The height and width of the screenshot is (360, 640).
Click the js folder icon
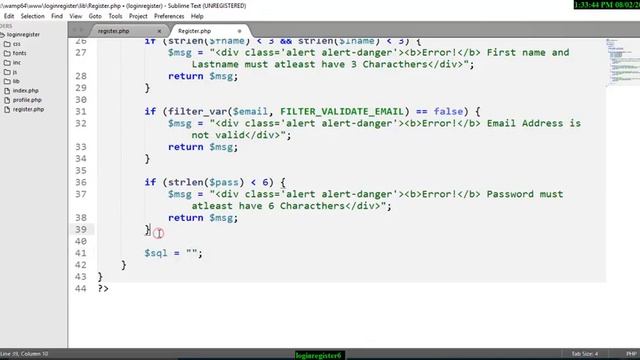7,72
